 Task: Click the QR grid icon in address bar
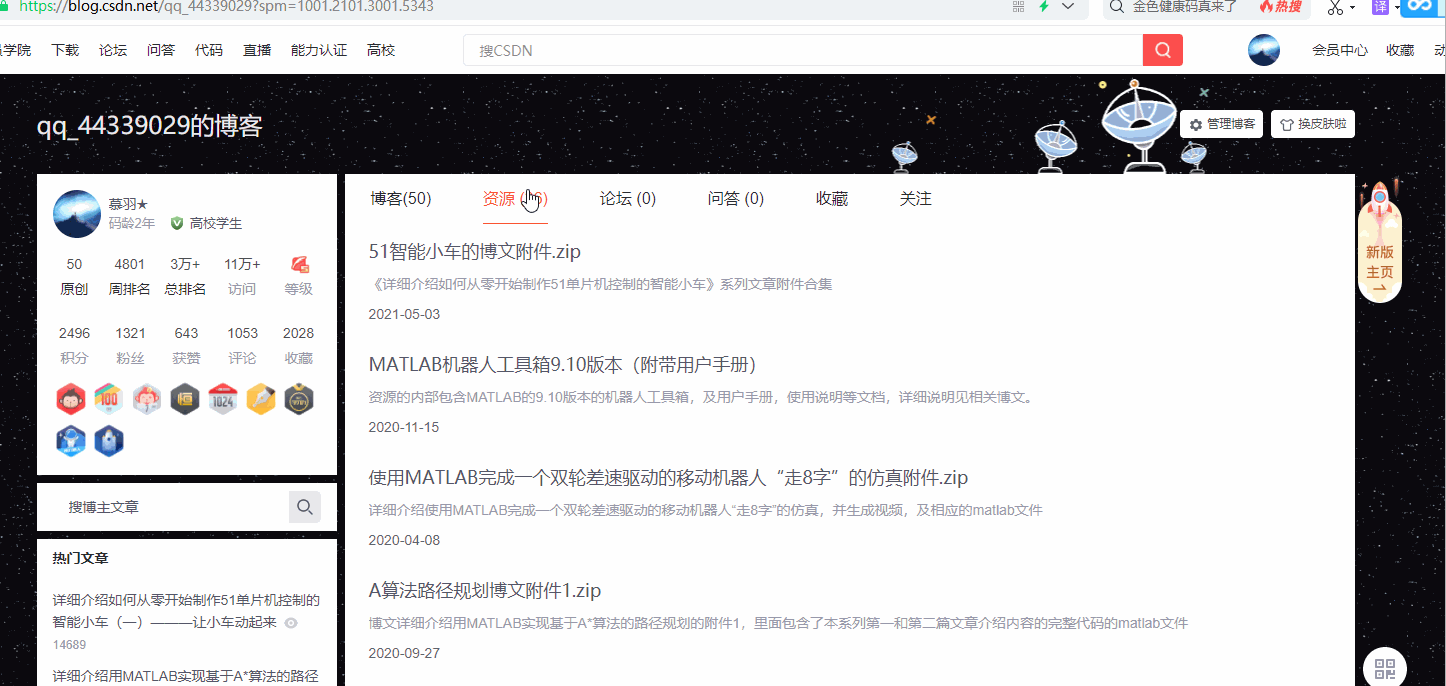1018,6
